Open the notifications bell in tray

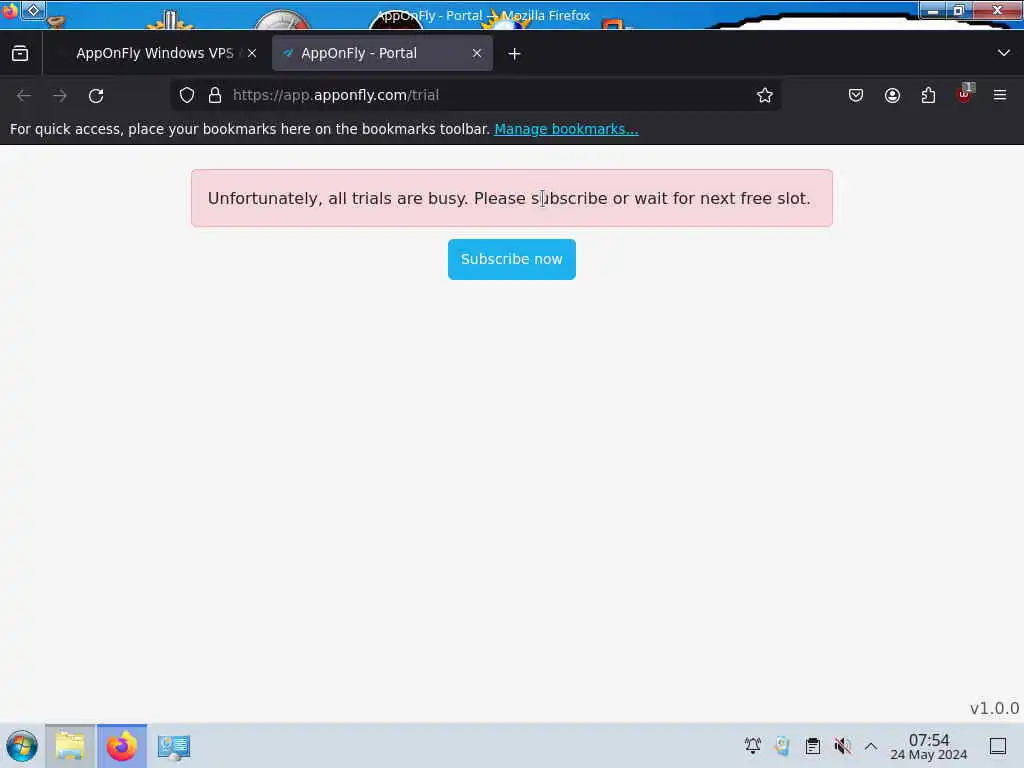click(752, 746)
